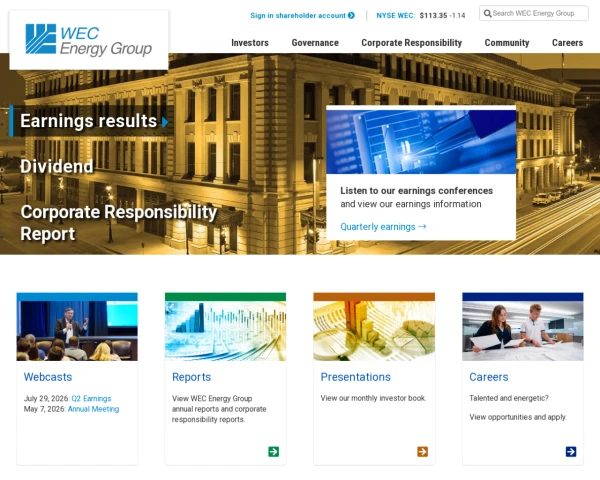This screenshot has width=600, height=480.
Task: Open the Governance menu
Action: (x=315, y=43)
